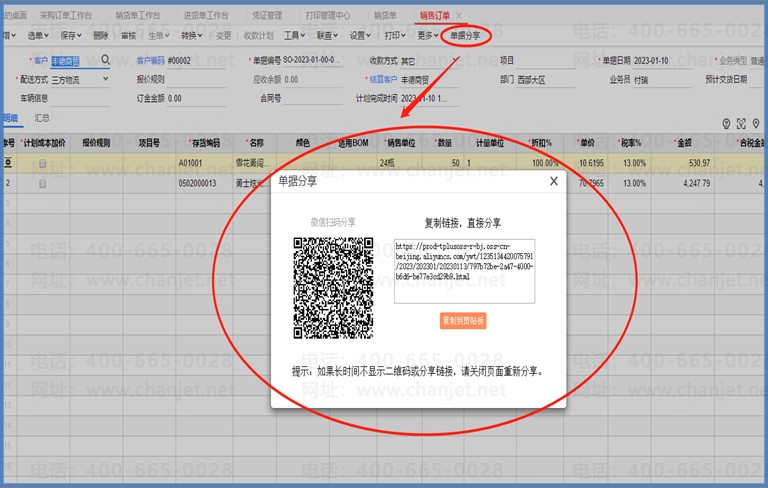Viewport: 768px width, 488px height.
Task: Open the 保存 dropdown menu
Action: 69,35
